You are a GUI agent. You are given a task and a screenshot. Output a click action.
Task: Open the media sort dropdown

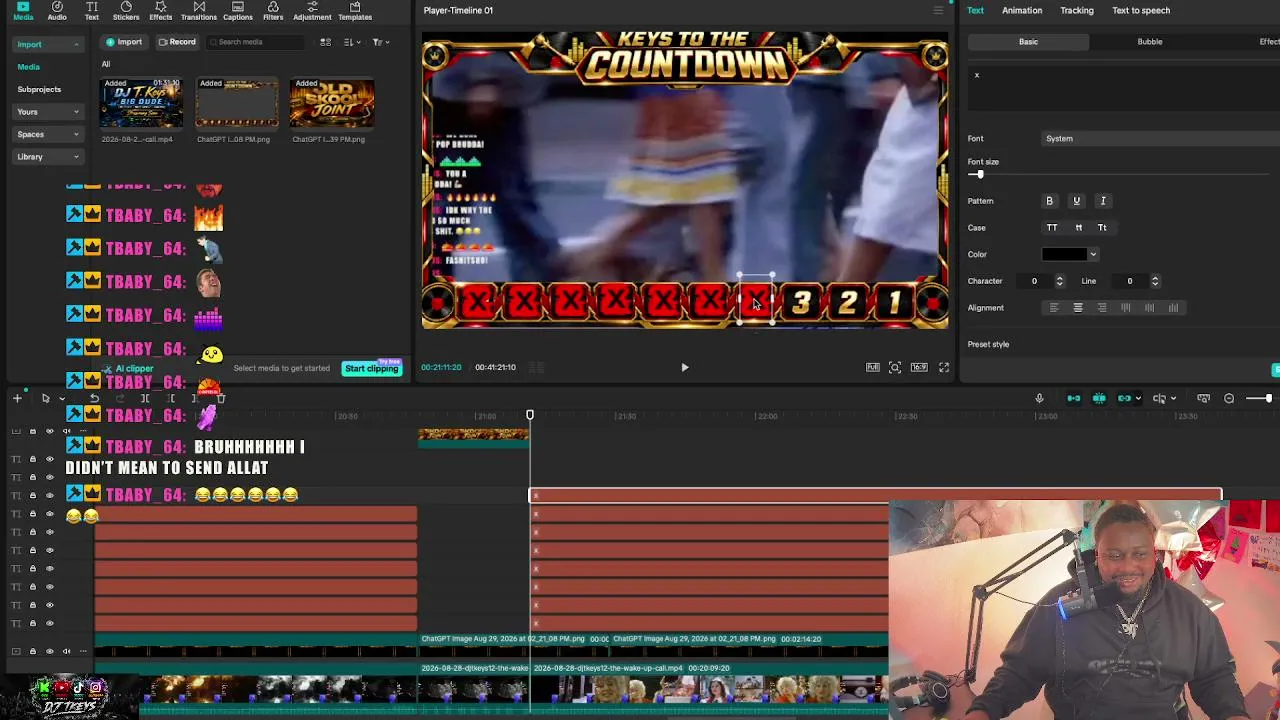[x=352, y=42]
